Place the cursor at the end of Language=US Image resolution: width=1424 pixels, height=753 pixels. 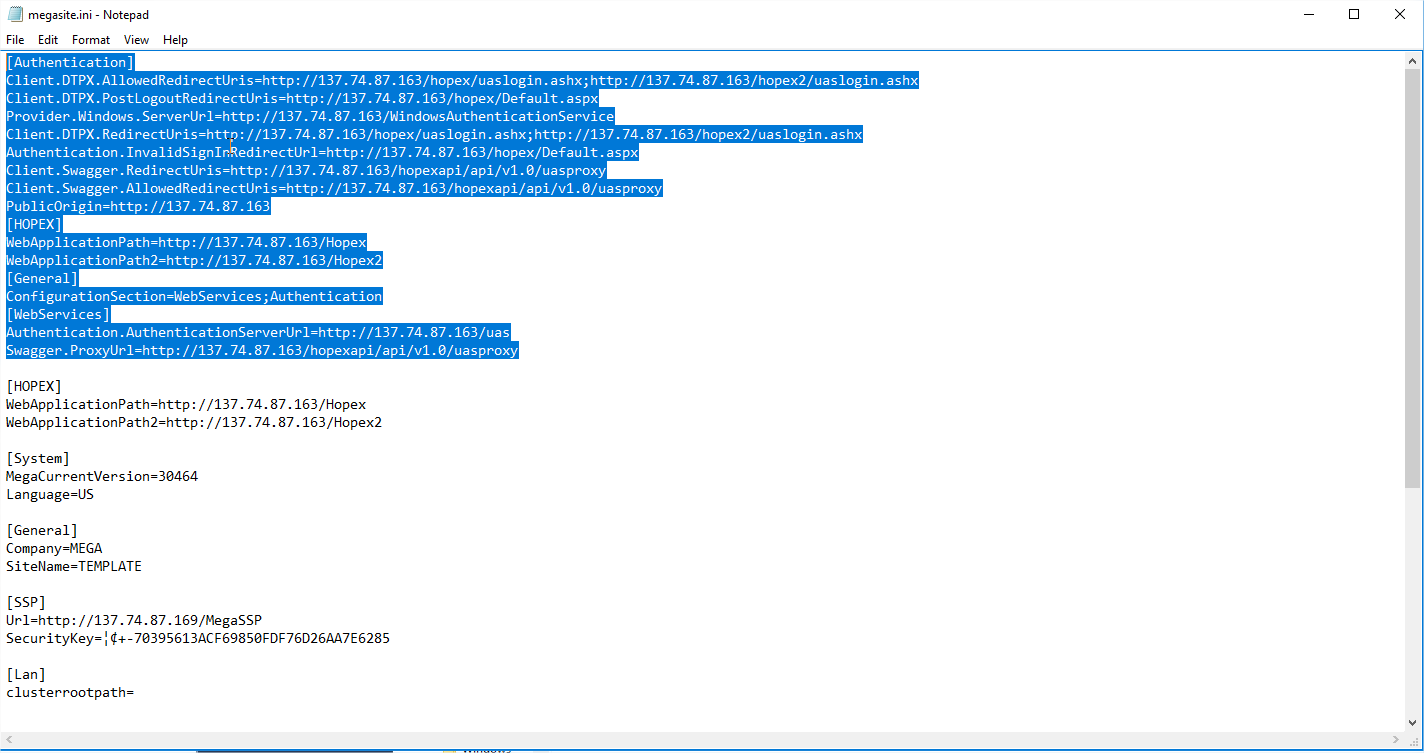coord(95,495)
